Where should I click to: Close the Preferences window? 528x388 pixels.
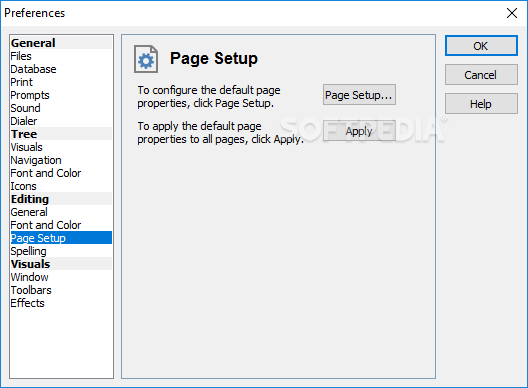[x=512, y=13]
